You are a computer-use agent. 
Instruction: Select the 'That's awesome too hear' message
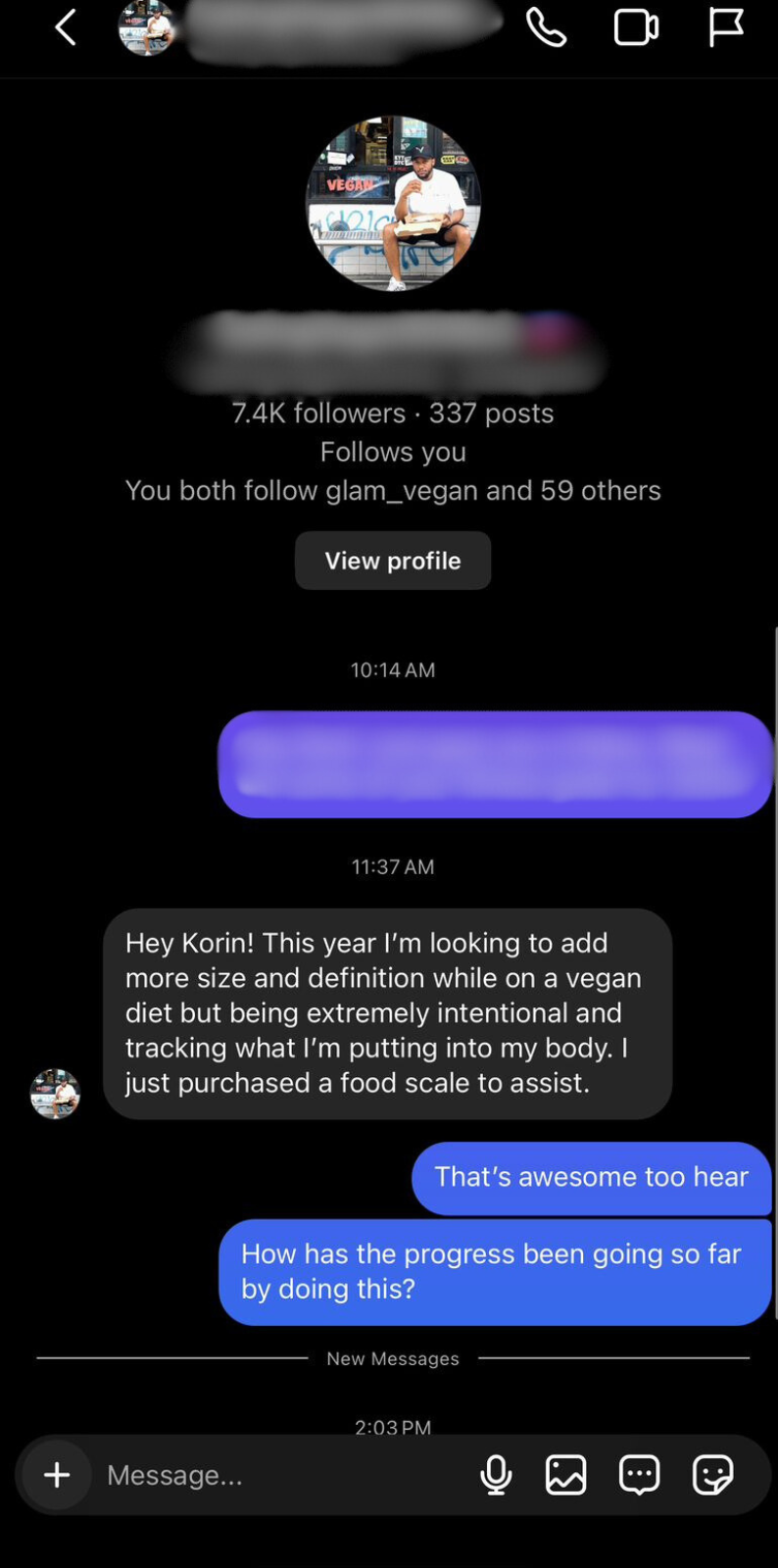point(591,1177)
